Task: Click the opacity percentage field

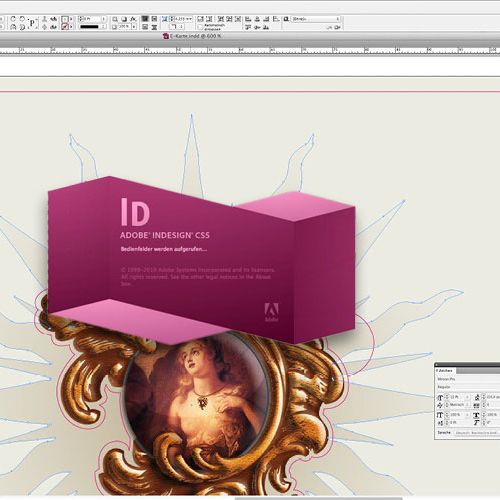Action: coord(124,27)
